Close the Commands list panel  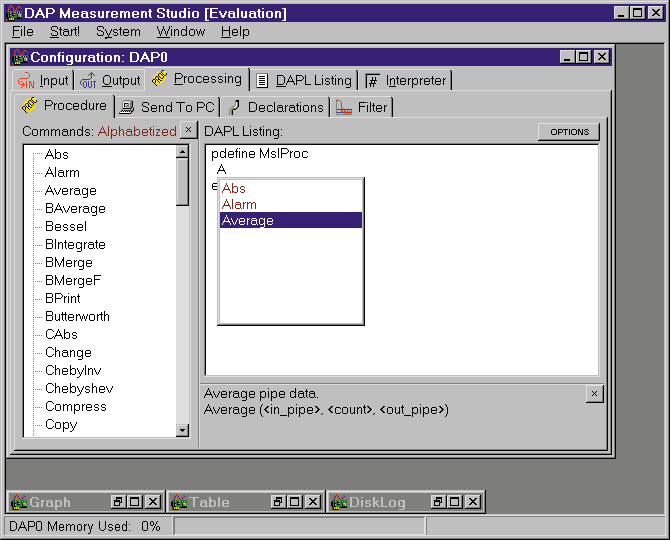click(x=188, y=131)
